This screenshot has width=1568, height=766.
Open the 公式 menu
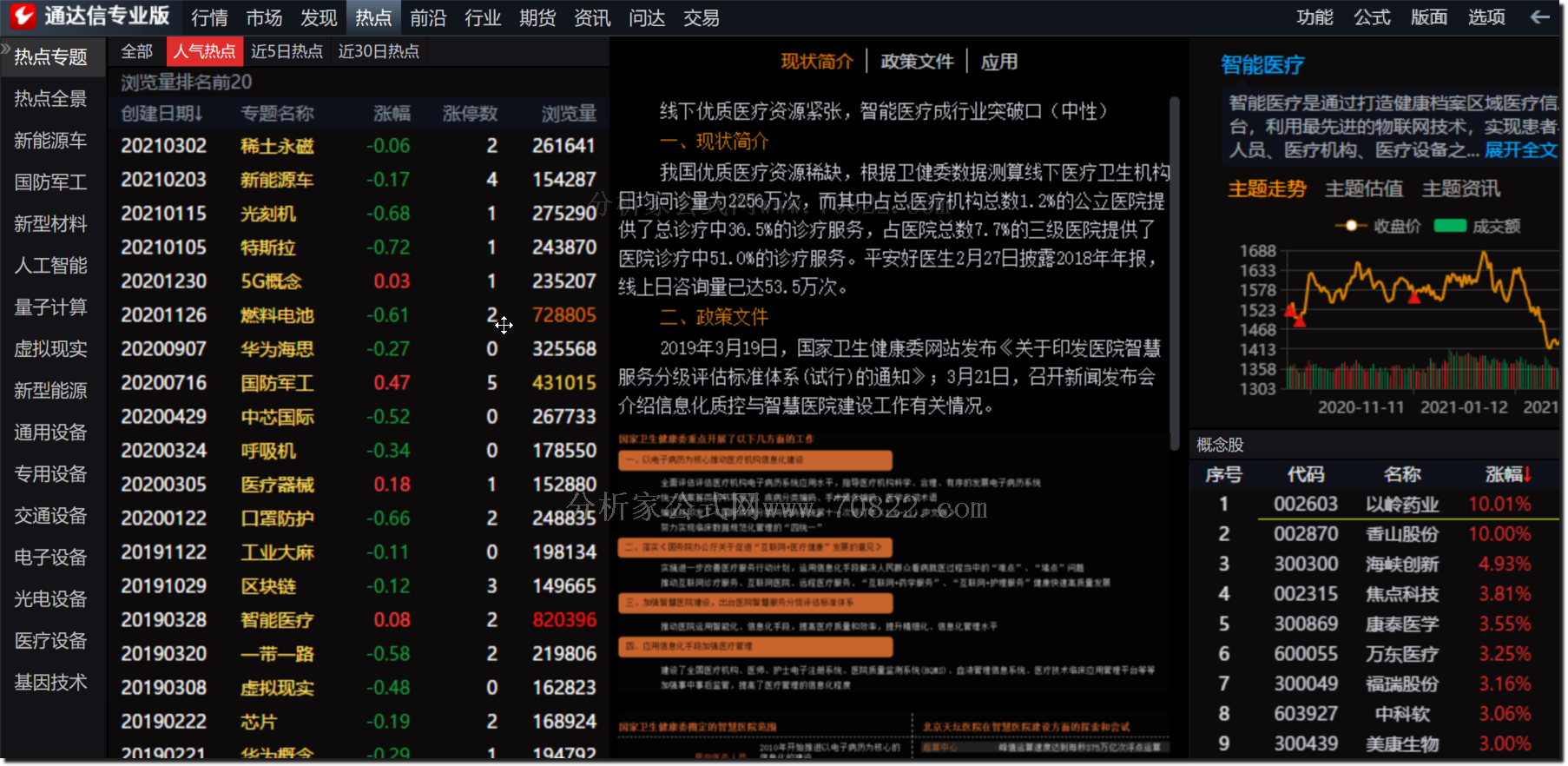tap(1372, 17)
